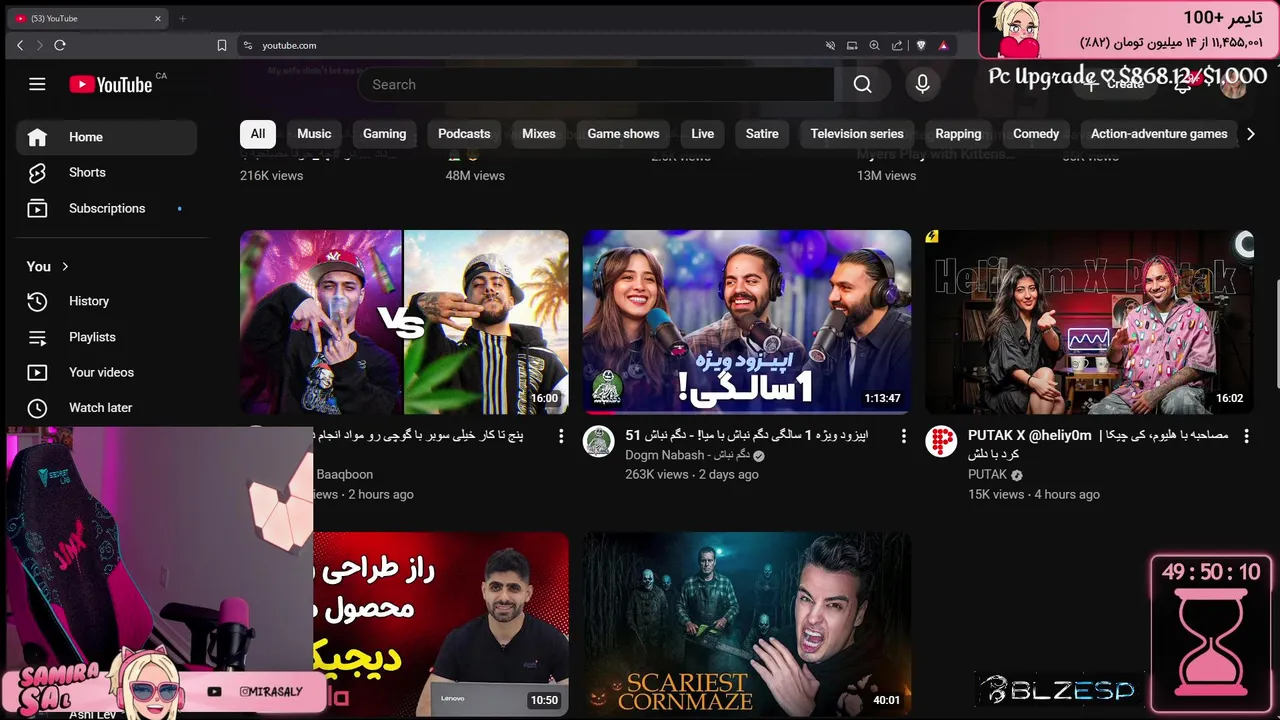1280x720 pixels.
Task: Select the Live filter chip
Action: pos(703,134)
